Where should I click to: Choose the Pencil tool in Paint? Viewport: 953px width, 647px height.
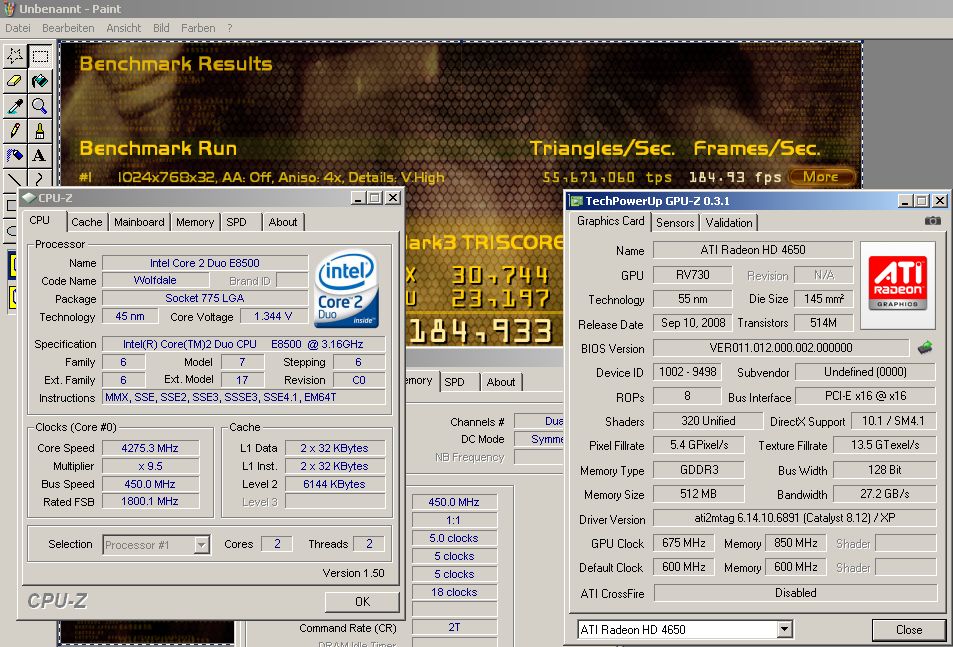[15, 131]
